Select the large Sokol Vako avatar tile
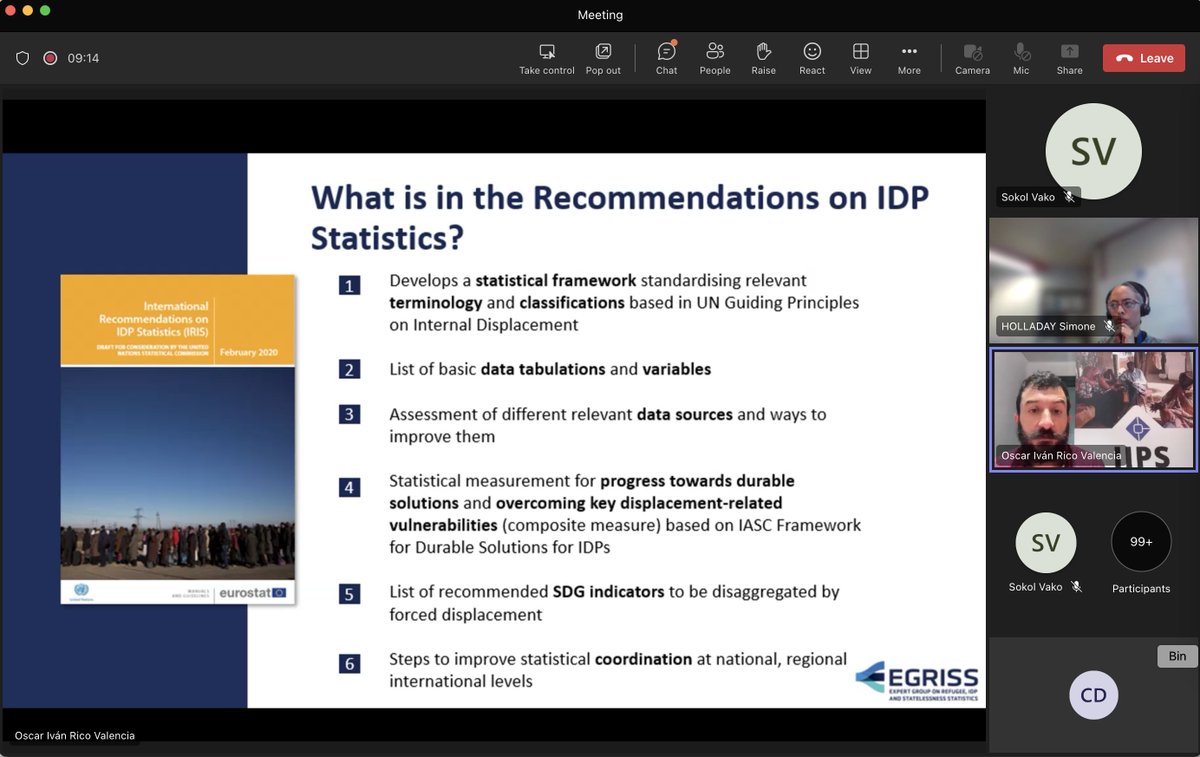 pos(1093,151)
